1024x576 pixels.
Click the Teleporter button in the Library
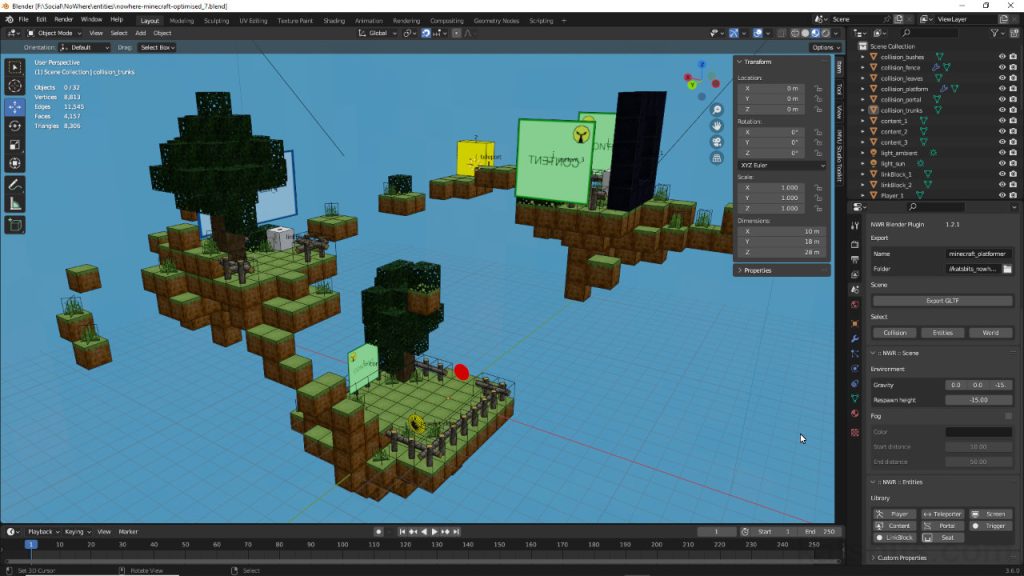pos(941,512)
